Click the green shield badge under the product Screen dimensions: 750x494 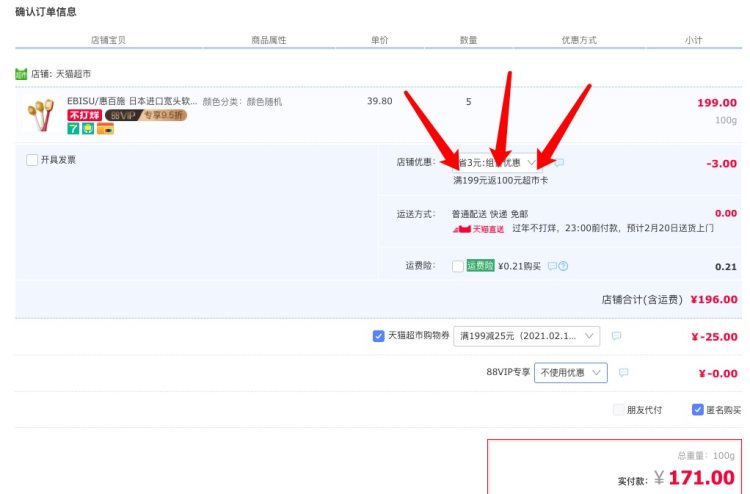click(88, 129)
